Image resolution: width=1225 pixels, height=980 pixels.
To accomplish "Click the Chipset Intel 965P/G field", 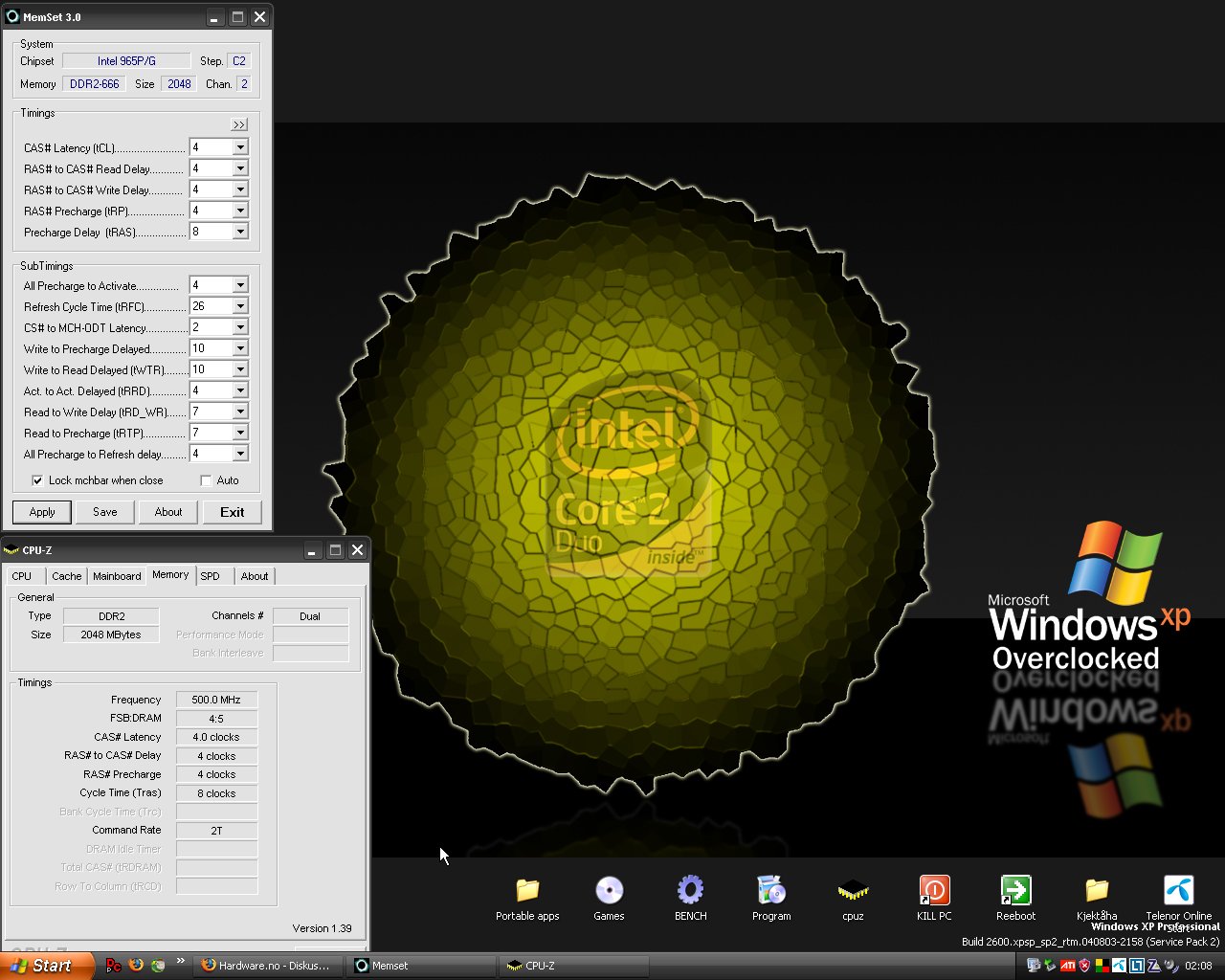I will click(x=126, y=61).
